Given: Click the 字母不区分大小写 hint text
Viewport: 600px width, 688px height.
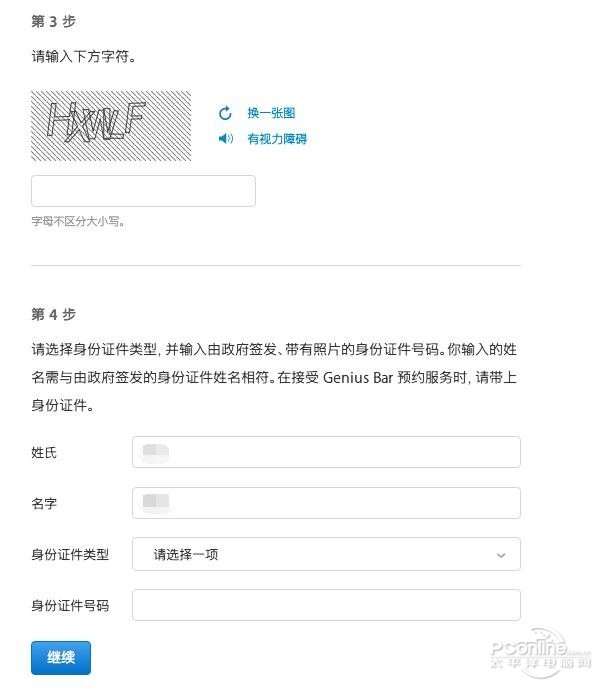Looking at the screenshot, I should (x=78, y=221).
